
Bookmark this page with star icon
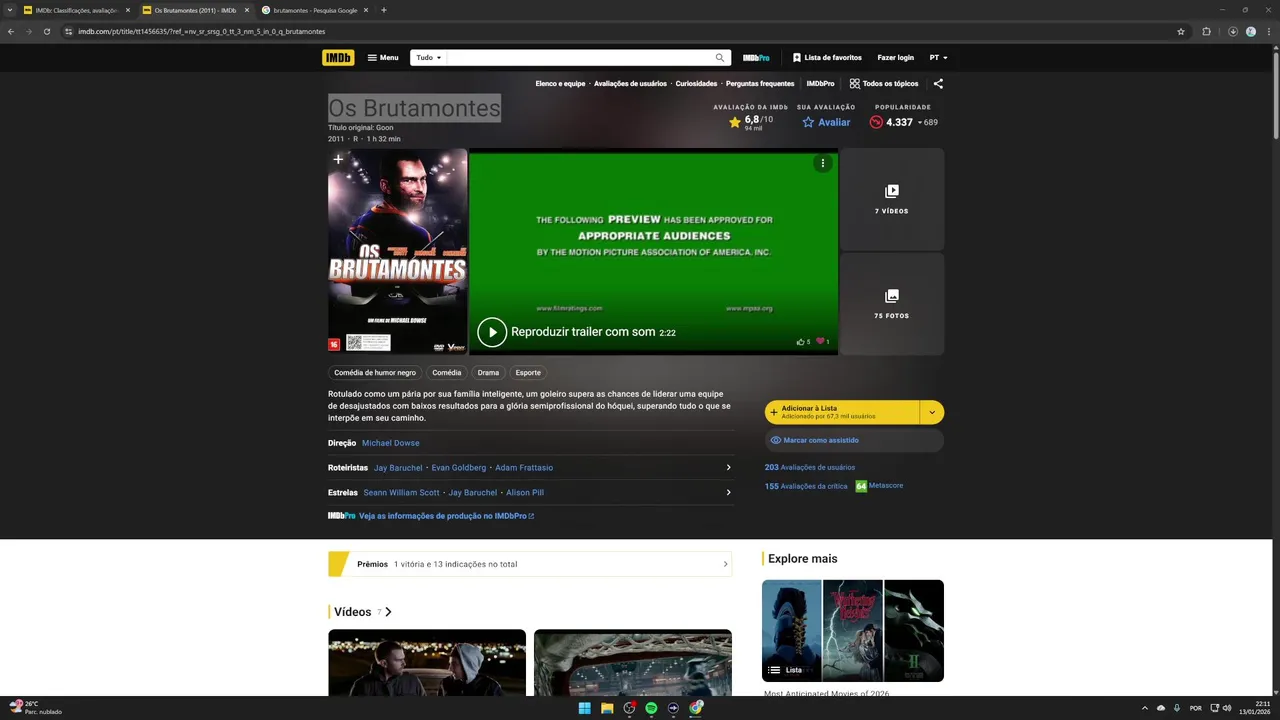(x=1181, y=31)
